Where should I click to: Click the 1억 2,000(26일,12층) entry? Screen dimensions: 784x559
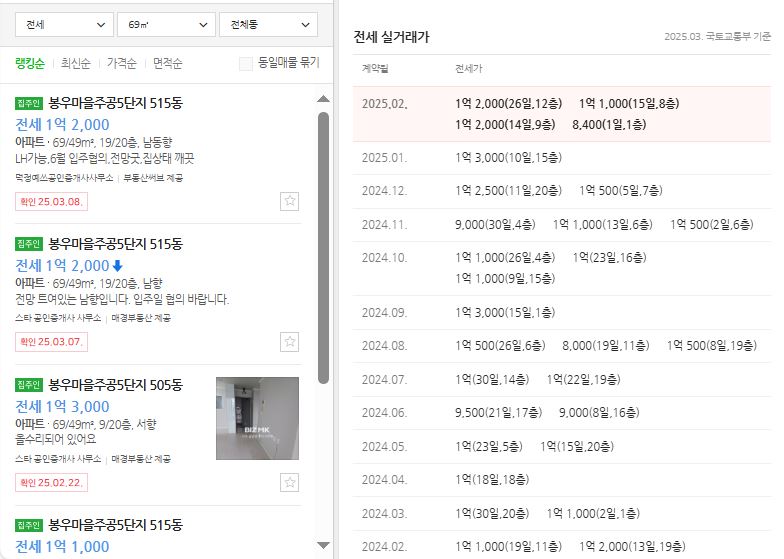click(508, 104)
